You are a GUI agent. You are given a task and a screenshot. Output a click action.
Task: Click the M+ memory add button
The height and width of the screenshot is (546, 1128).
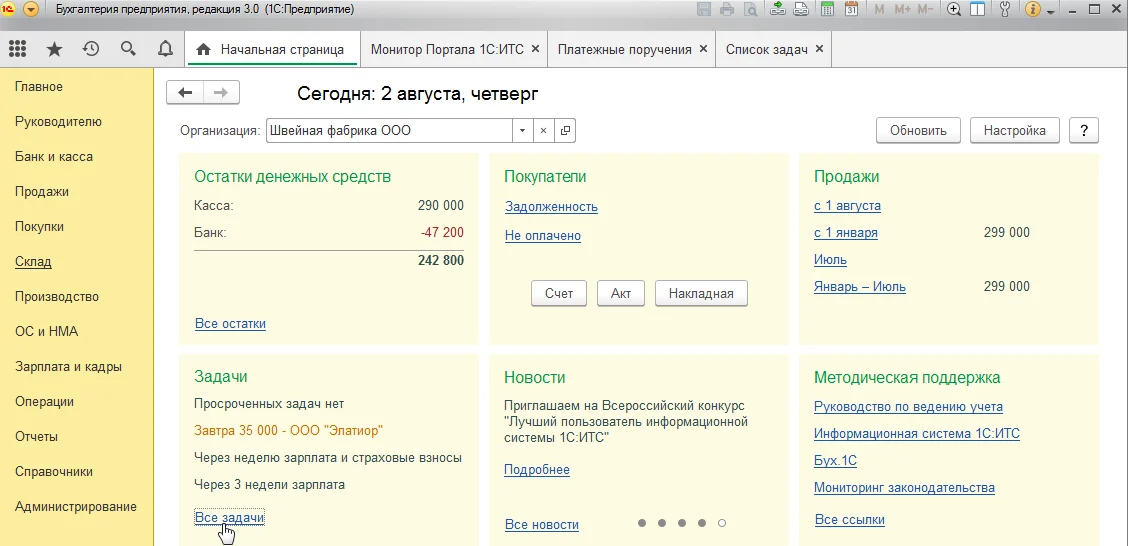click(902, 9)
